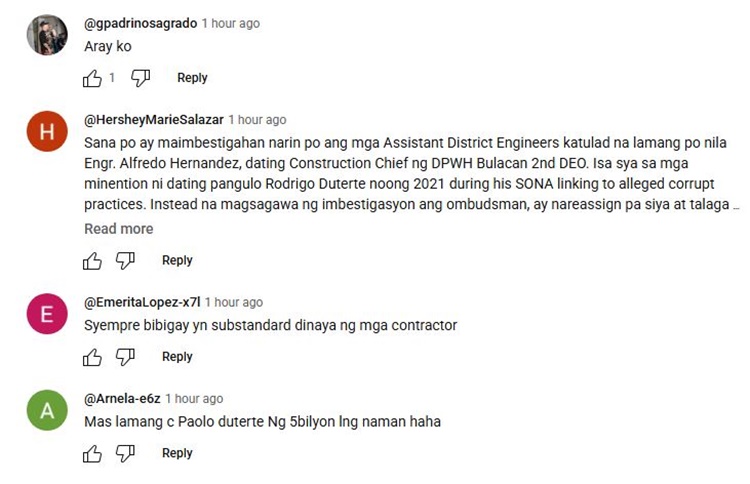Dislike EmeritaLopez-x7l's comment
Screen dimensions: 750x484
125,357
